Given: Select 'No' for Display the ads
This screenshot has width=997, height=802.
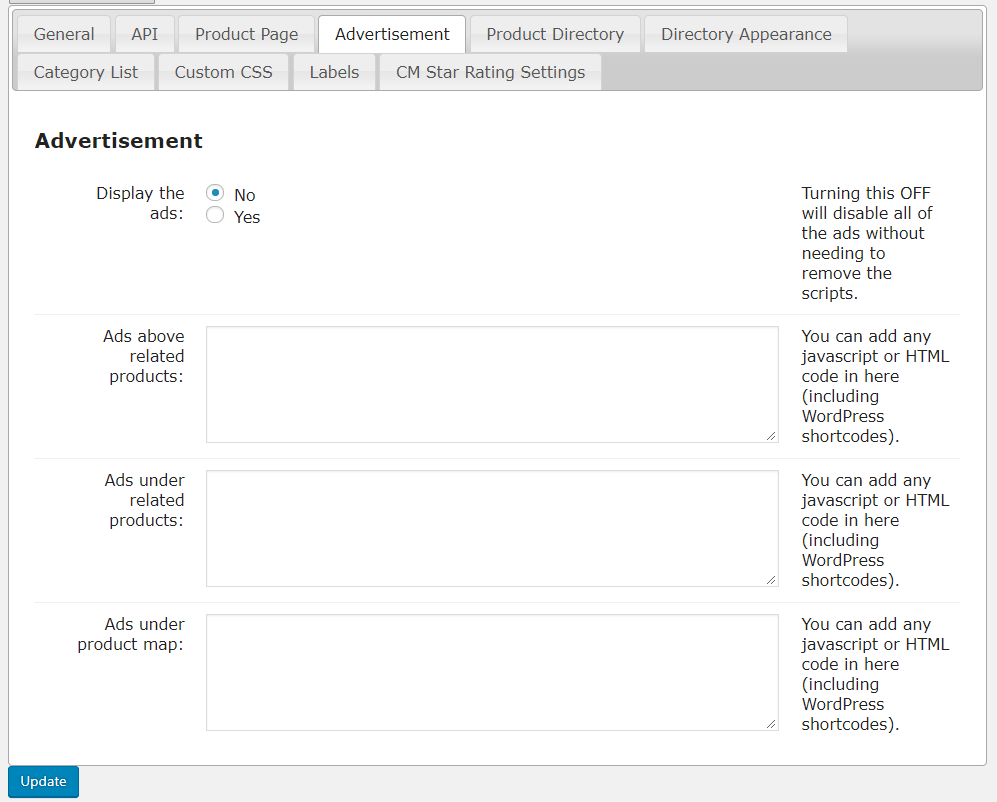Looking at the screenshot, I should [215, 193].
